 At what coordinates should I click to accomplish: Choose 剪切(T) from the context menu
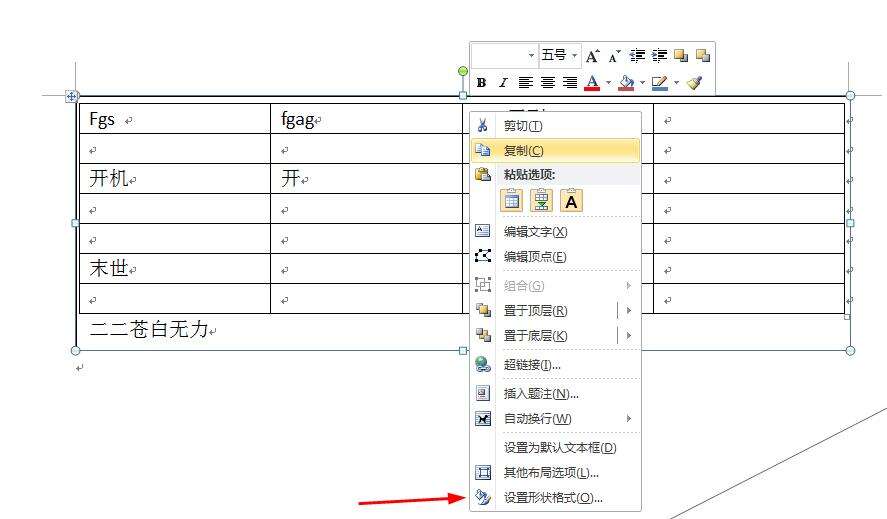[556, 126]
